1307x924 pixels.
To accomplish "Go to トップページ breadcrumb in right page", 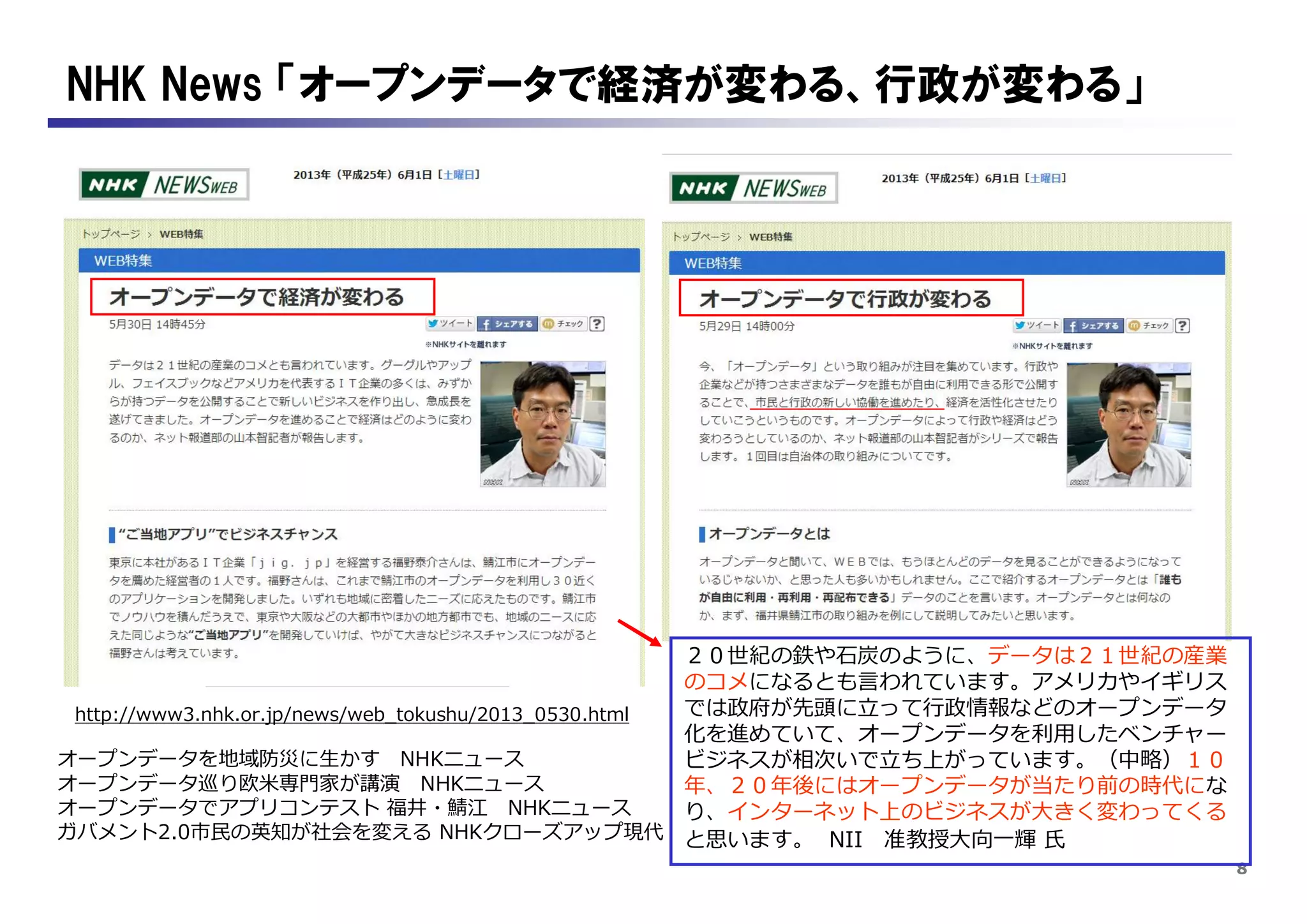I will (x=701, y=237).
